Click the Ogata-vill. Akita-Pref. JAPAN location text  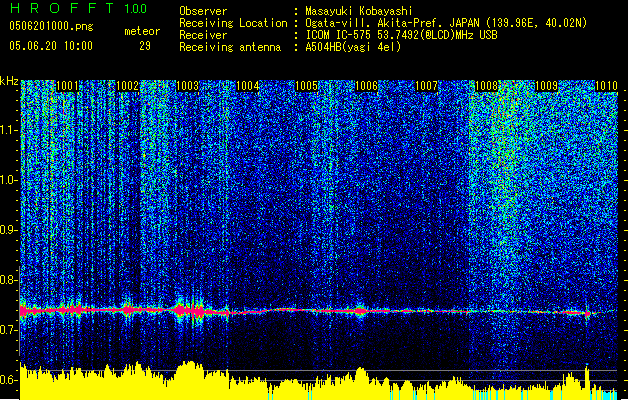pos(446,23)
